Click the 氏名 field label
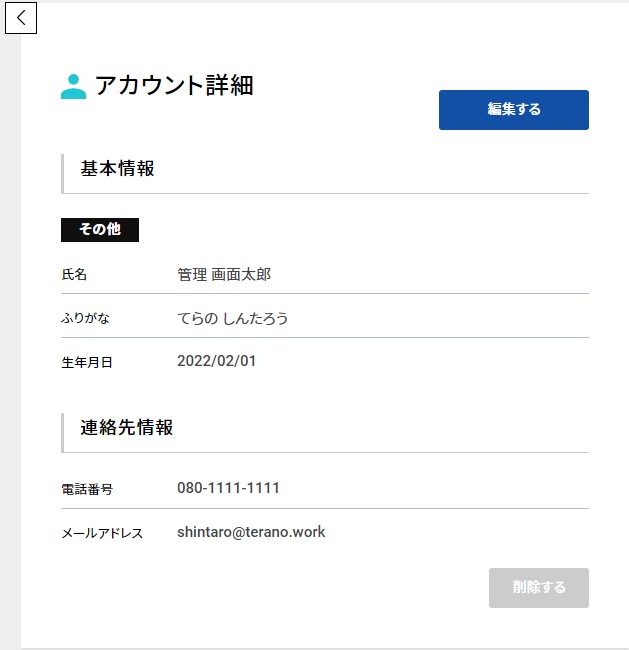Image resolution: width=629 pixels, height=650 pixels. click(75, 274)
